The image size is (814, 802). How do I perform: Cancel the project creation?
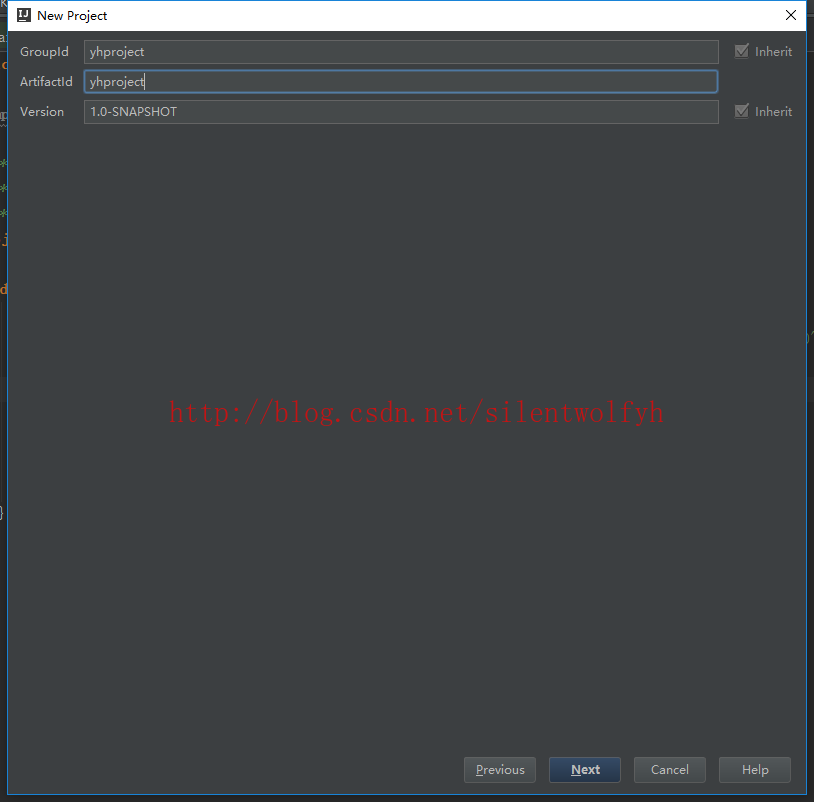tap(669, 770)
